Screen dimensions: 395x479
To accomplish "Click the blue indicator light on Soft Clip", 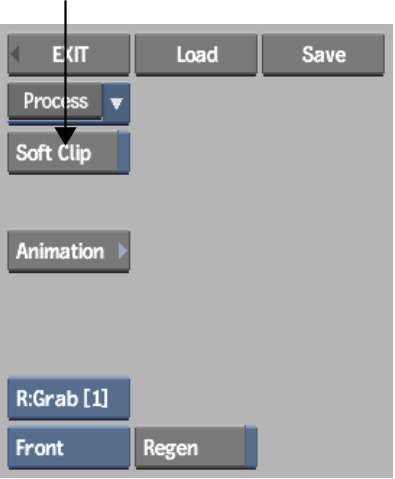I will [x=123, y=153].
